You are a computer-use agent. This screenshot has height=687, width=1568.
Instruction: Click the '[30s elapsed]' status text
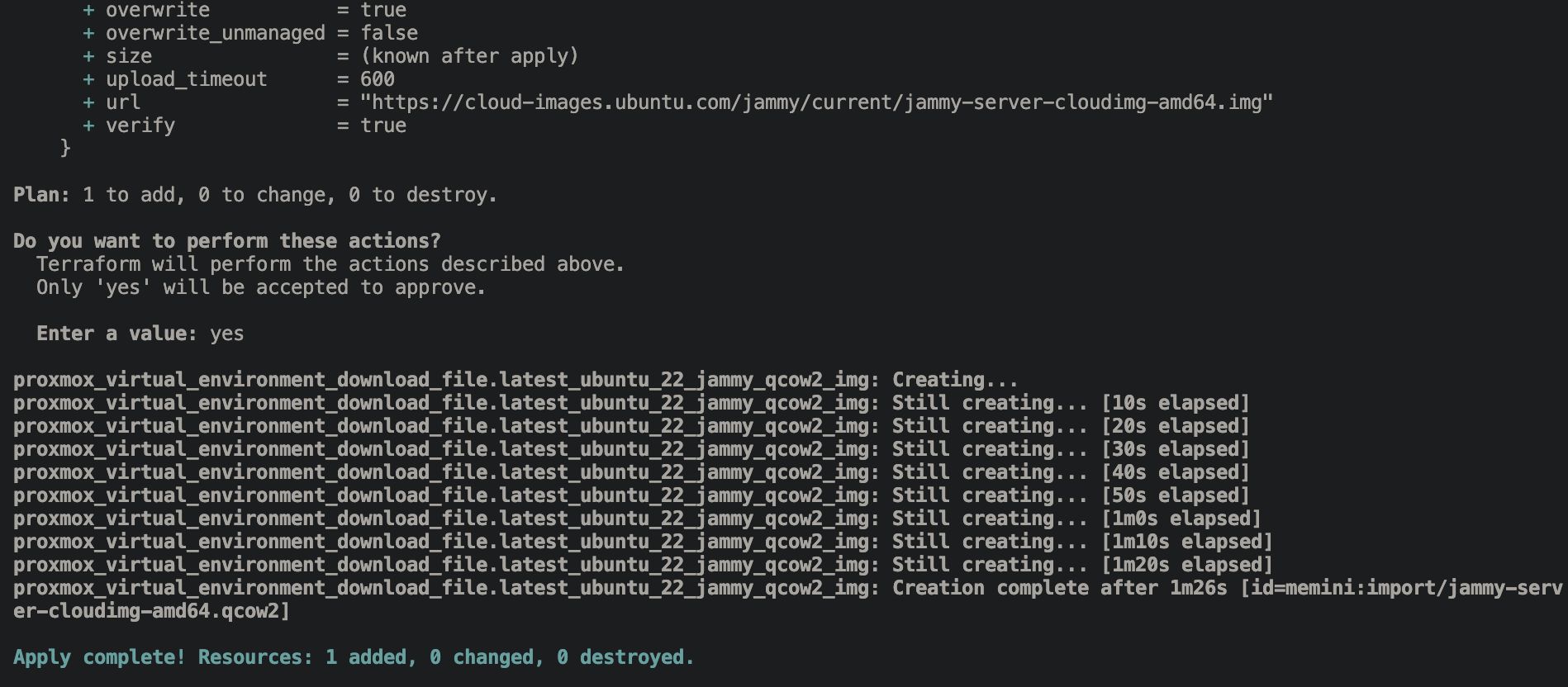pyautogui.click(x=1175, y=449)
